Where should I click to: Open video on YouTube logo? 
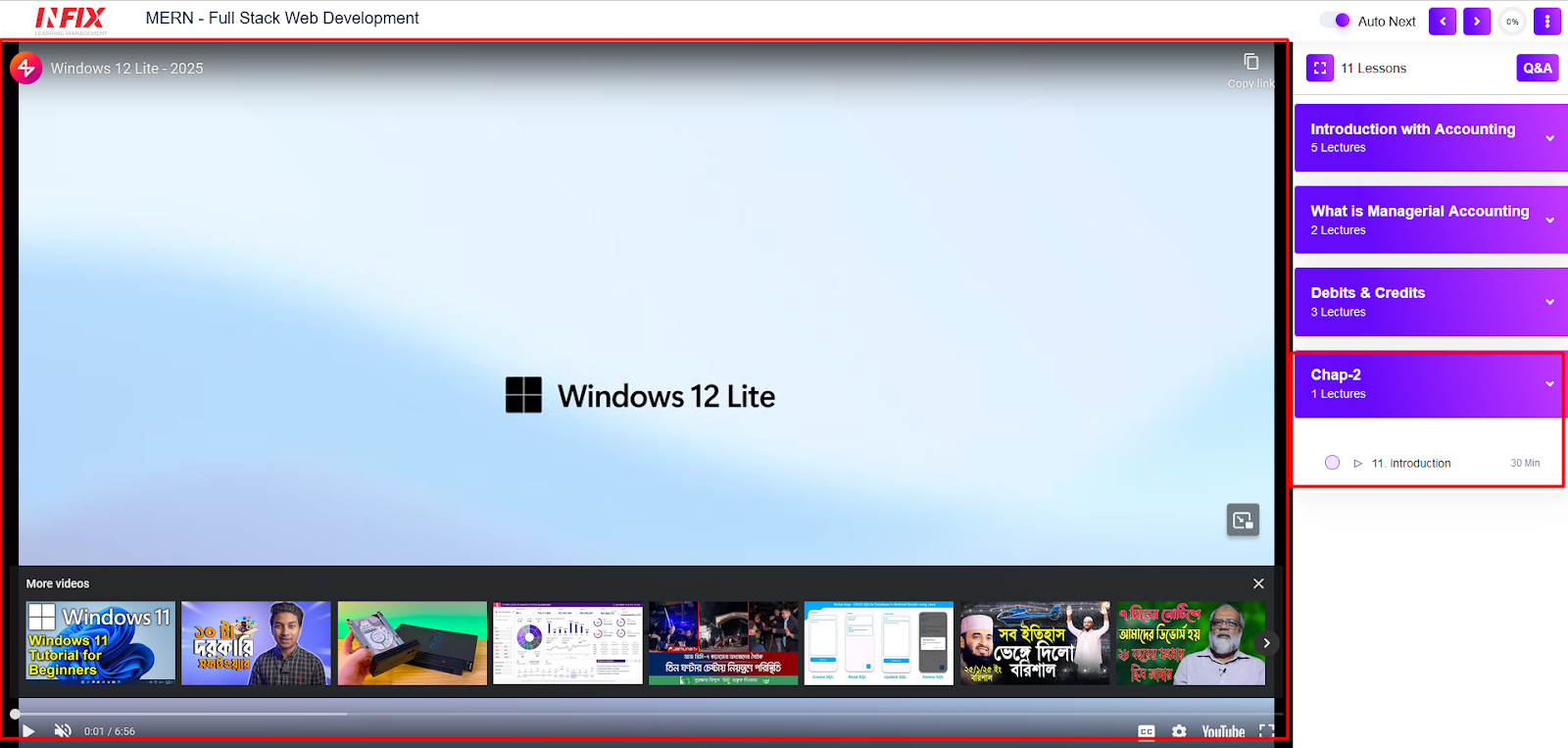click(1223, 732)
